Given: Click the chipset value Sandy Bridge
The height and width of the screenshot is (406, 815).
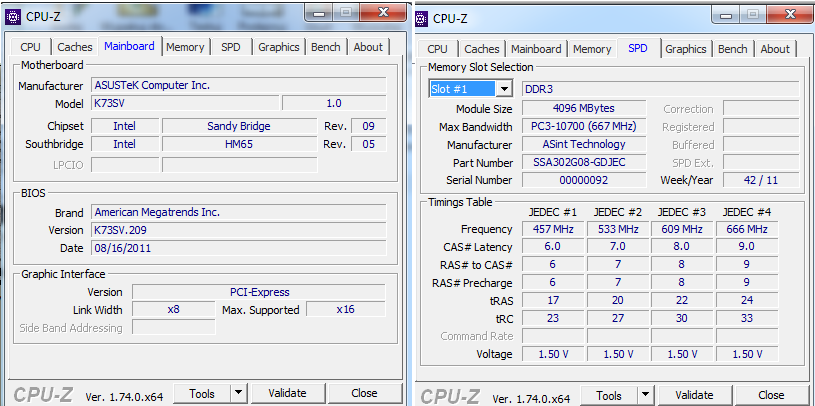Looking at the screenshot, I should point(239,126).
